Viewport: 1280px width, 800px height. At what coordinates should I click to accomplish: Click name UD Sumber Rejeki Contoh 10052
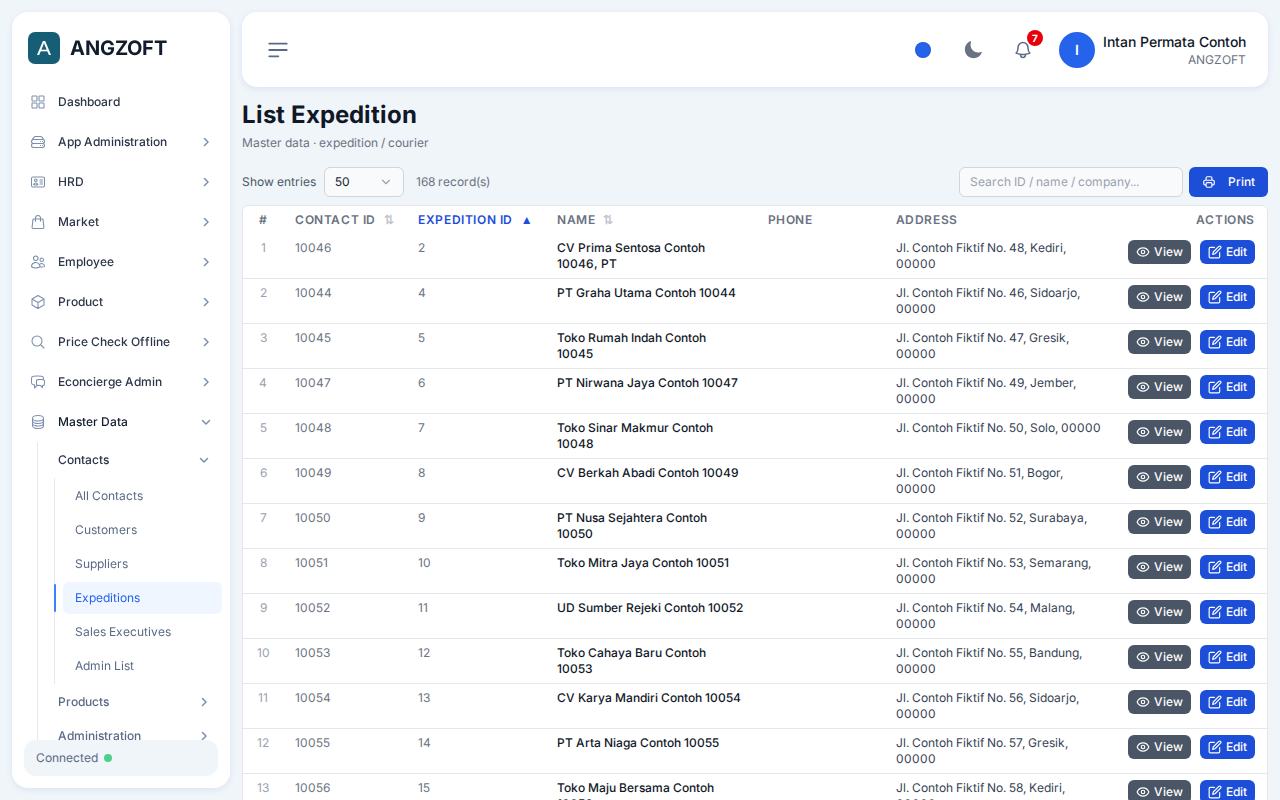(x=650, y=608)
